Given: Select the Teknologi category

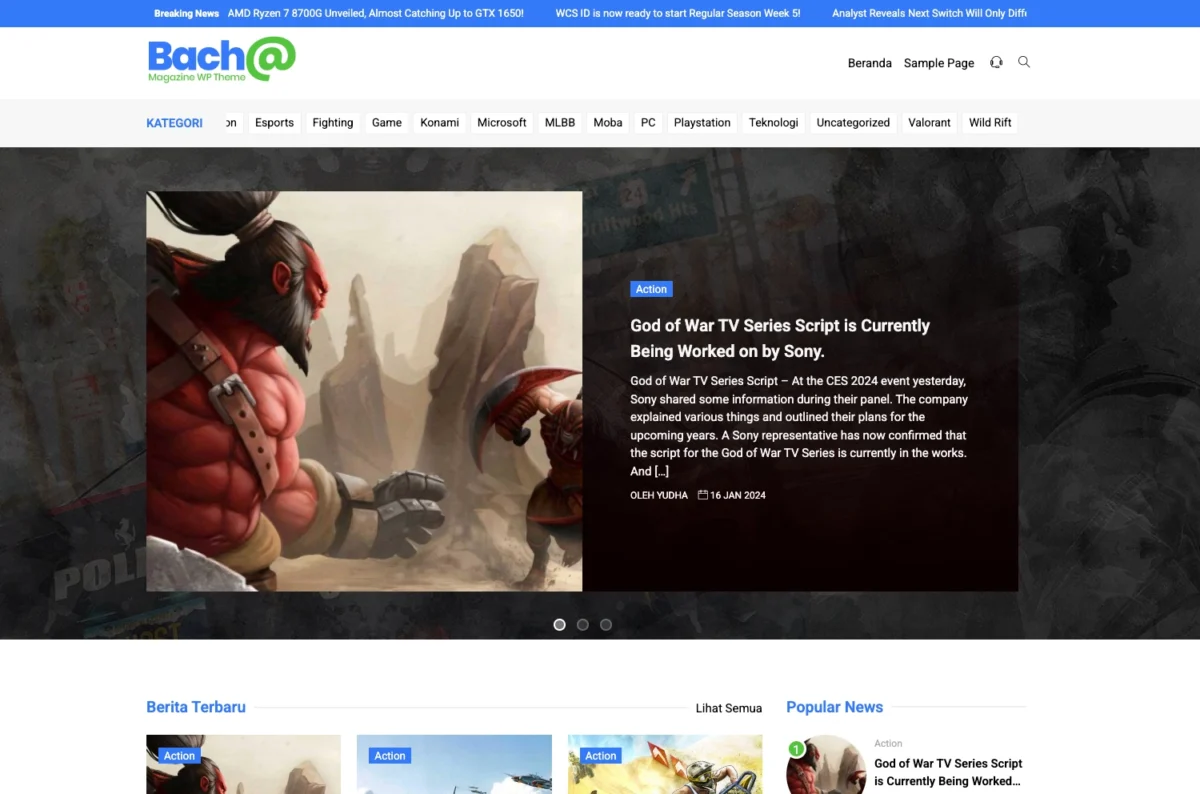Looking at the screenshot, I should (774, 123).
